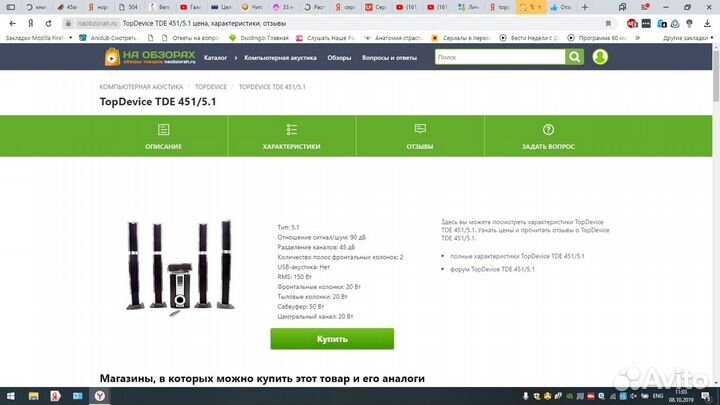Click the green Купить button
The height and width of the screenshot is (405, 720).
(x=332, y=339)
